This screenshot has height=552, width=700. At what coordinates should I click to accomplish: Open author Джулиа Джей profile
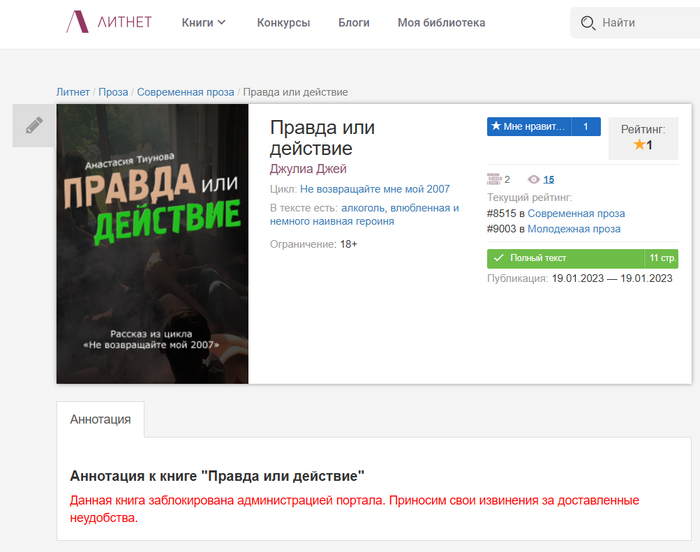(x=308, y=169)
